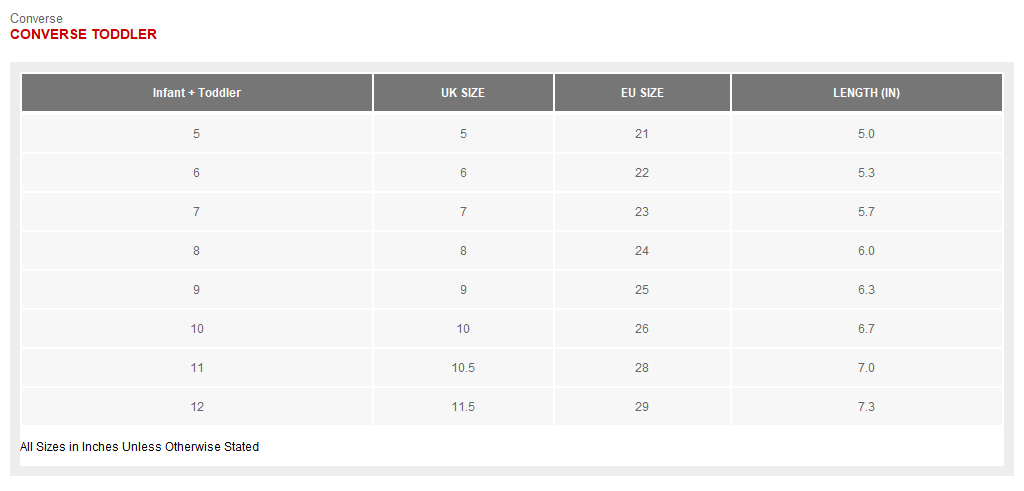Select the 5.0 length cell

pos(866,133)
